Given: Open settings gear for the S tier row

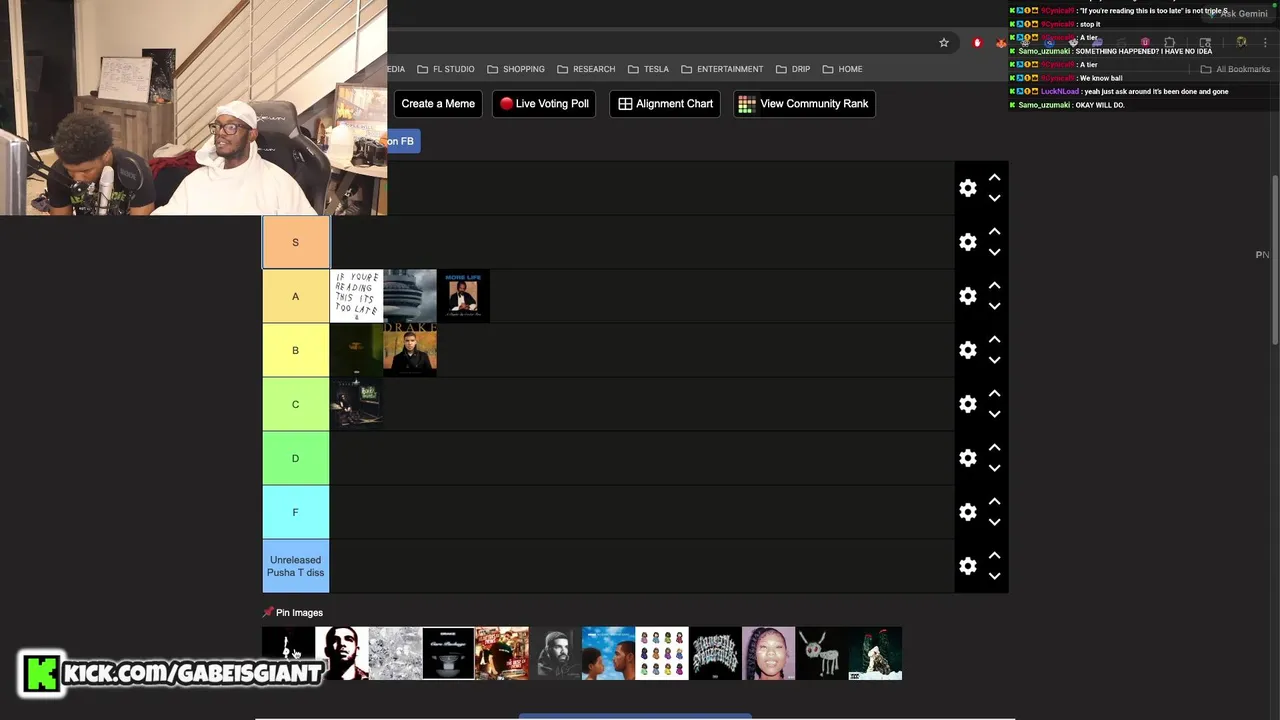Looking at the screenshot, I should 968,242.
